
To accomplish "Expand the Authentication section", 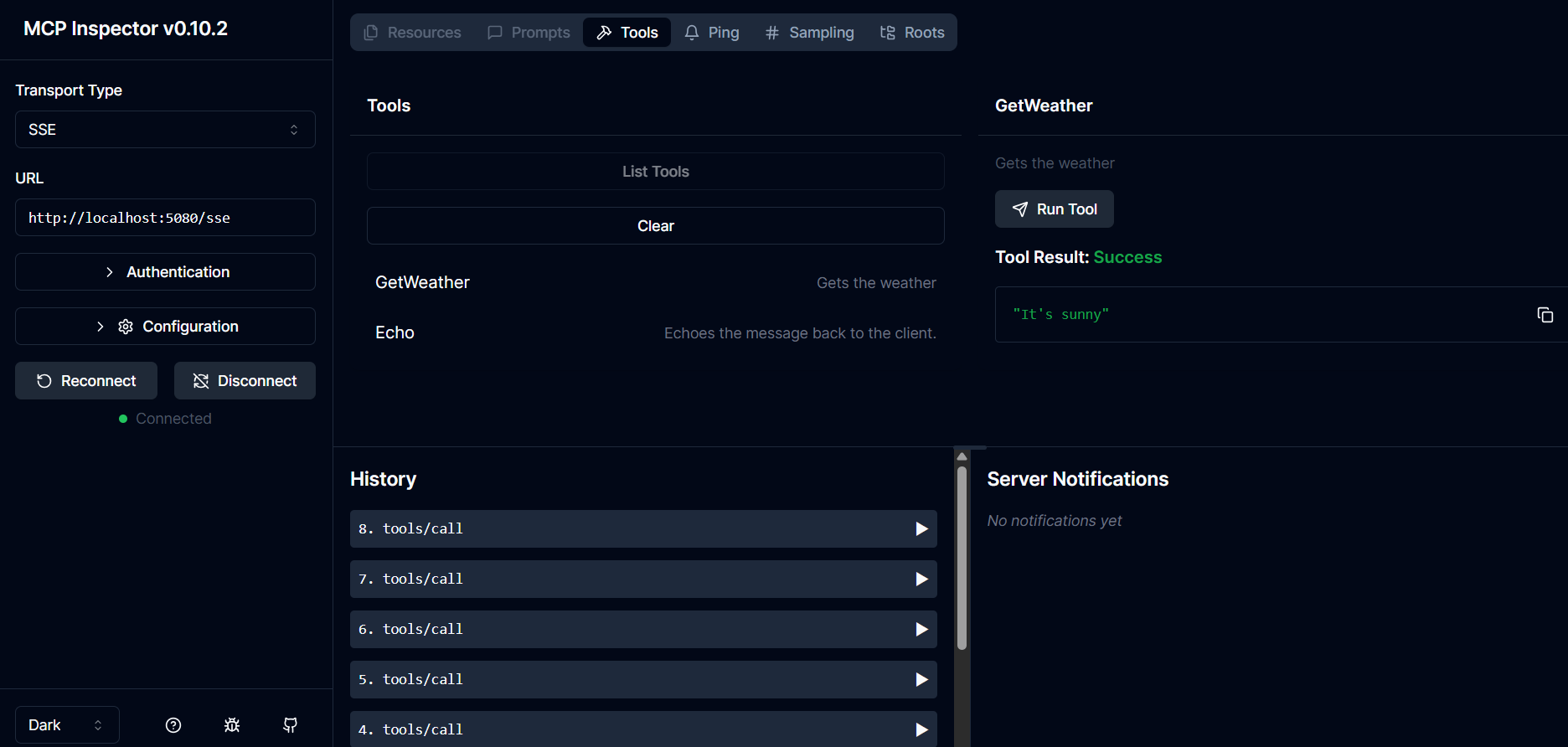I will click(x=165, y=272).
